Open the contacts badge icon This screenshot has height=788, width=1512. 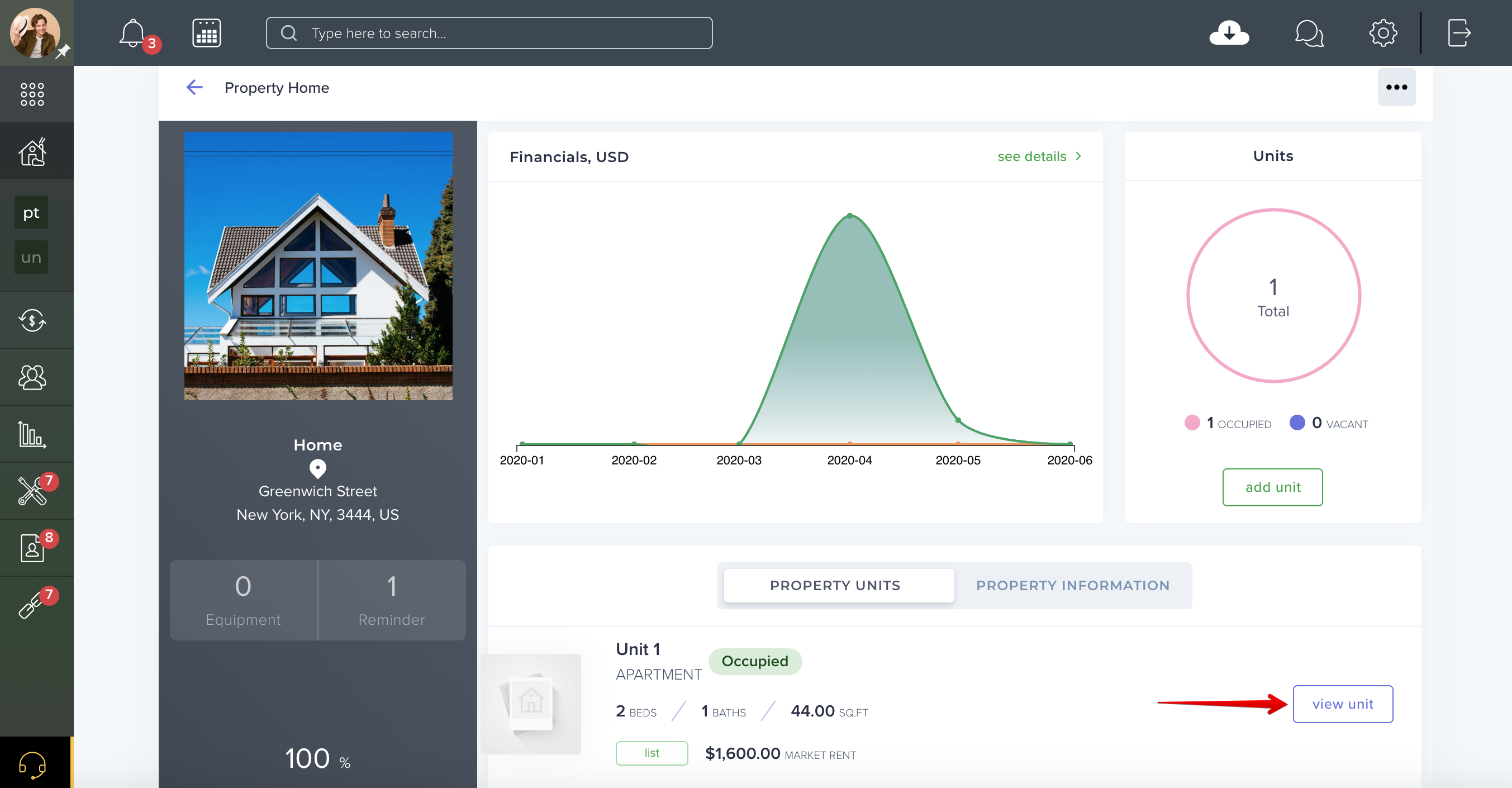(32, 548)
